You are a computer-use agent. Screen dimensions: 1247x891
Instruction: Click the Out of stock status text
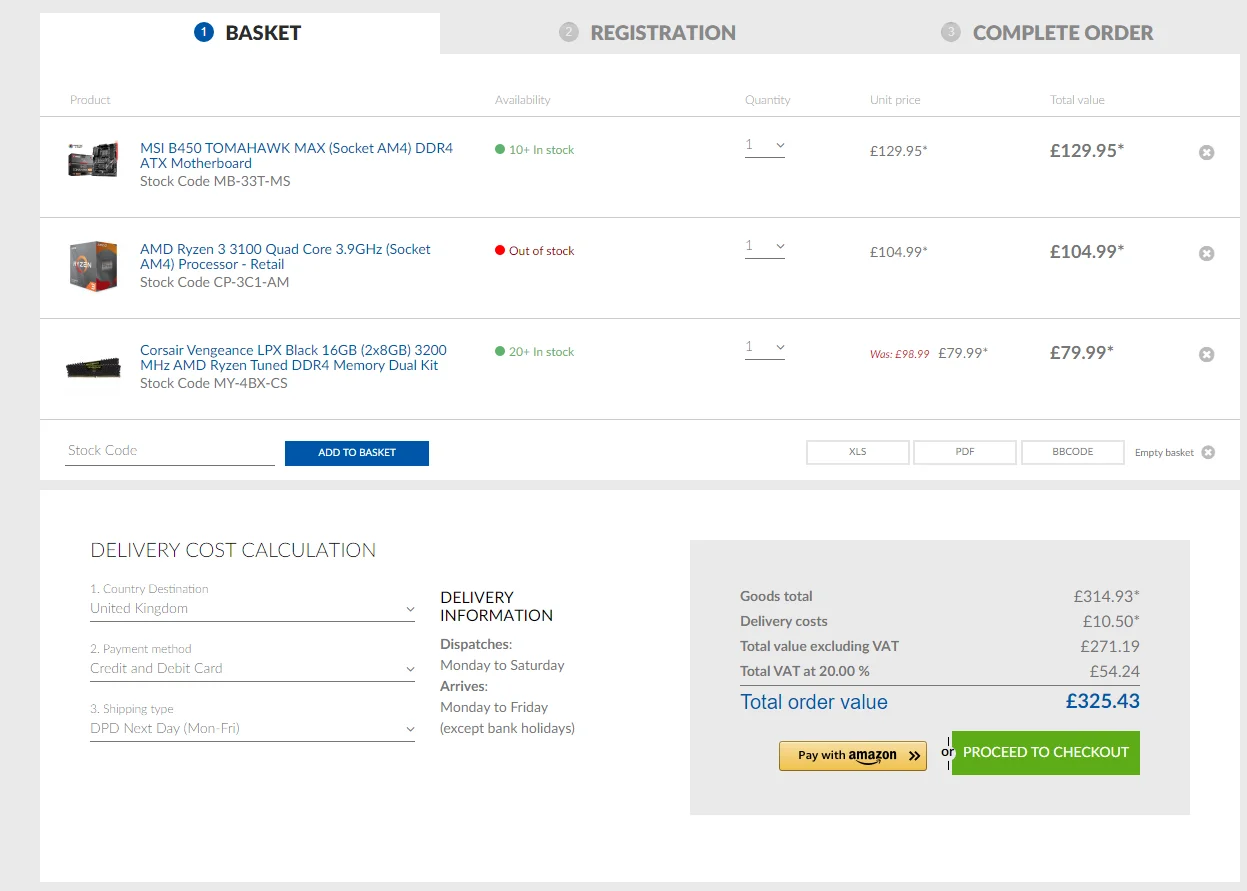[x=542, y=251]
